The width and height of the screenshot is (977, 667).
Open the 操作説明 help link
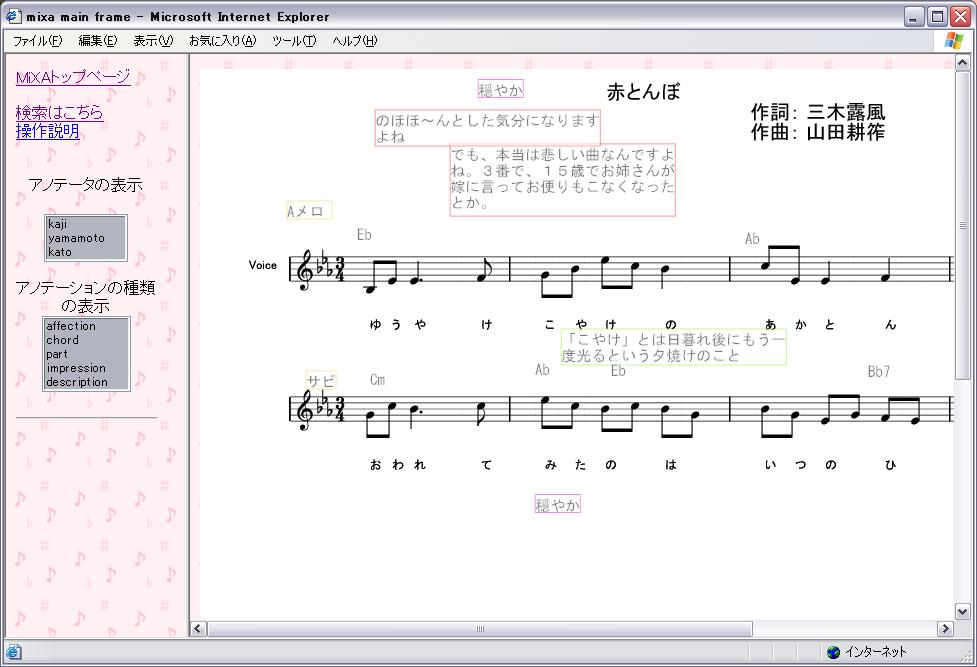pos(47,131)
